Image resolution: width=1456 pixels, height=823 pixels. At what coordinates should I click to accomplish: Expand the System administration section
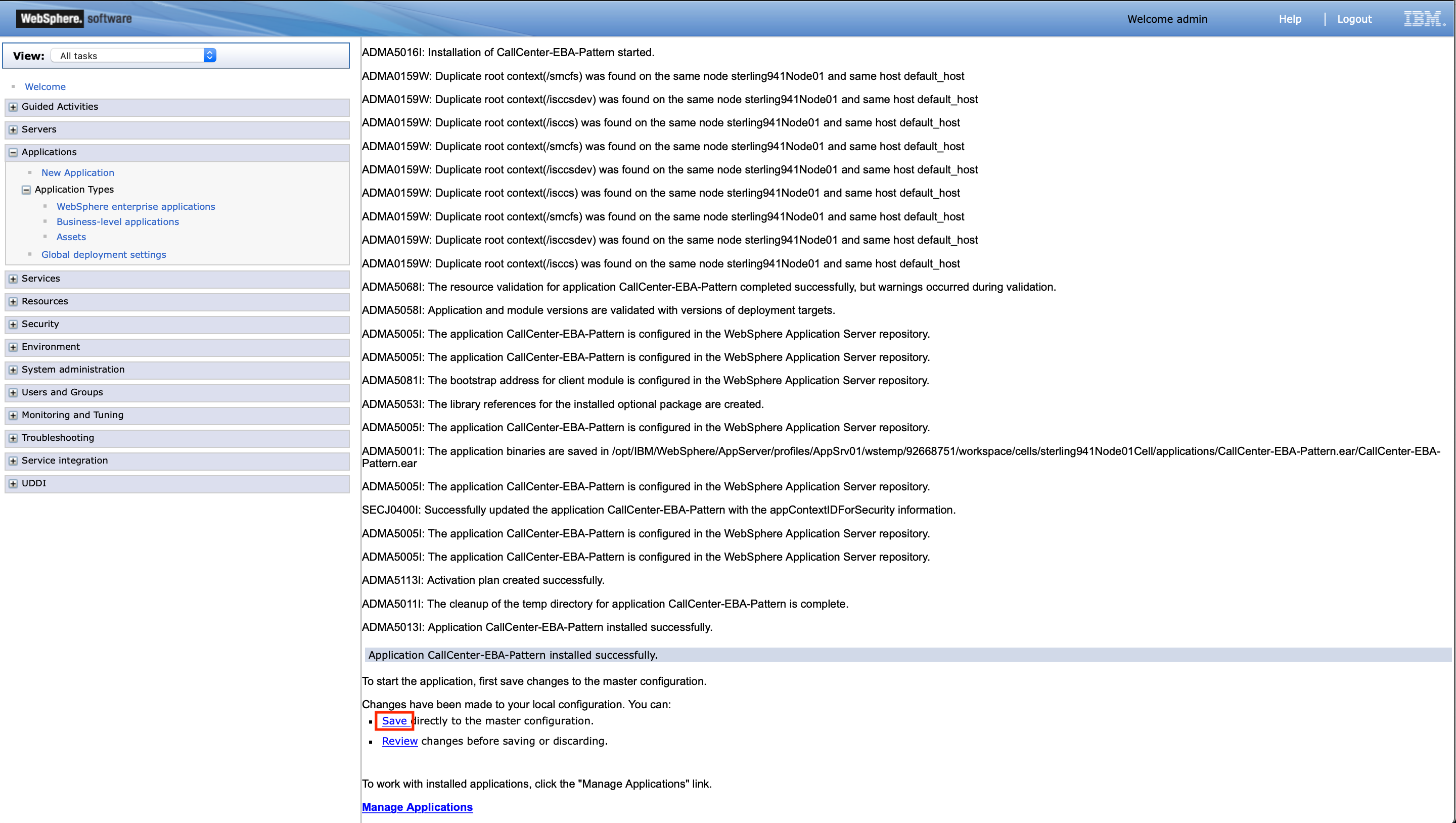click(x=13, y=370)
